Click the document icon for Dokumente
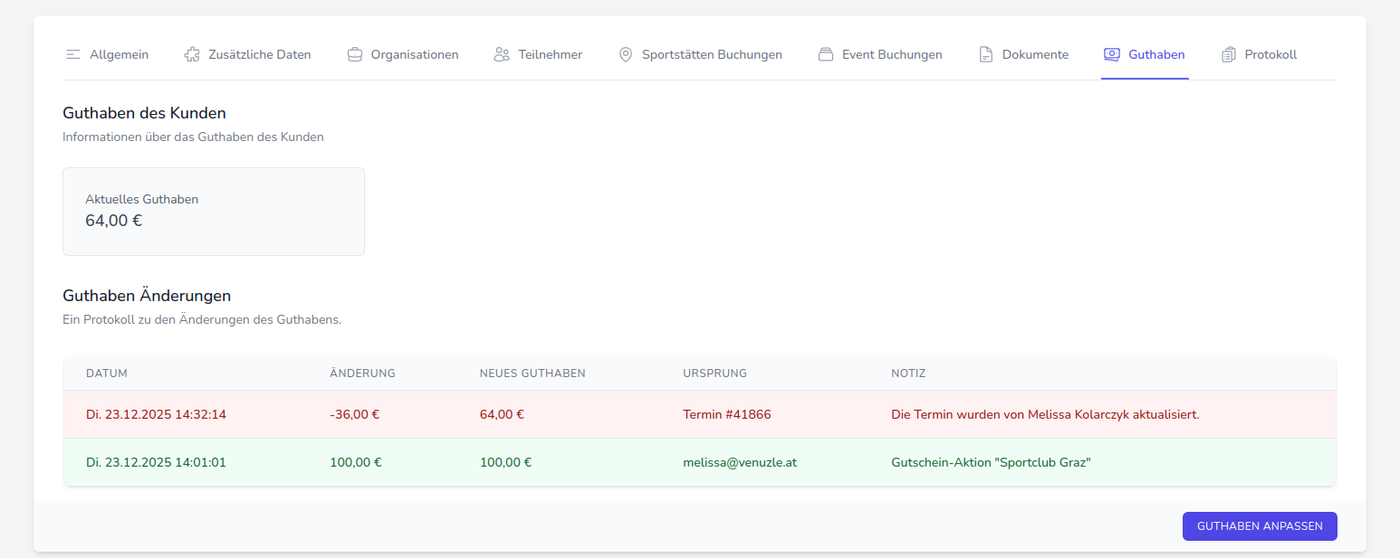This screenshot has width=1400, height=558. 986,54
